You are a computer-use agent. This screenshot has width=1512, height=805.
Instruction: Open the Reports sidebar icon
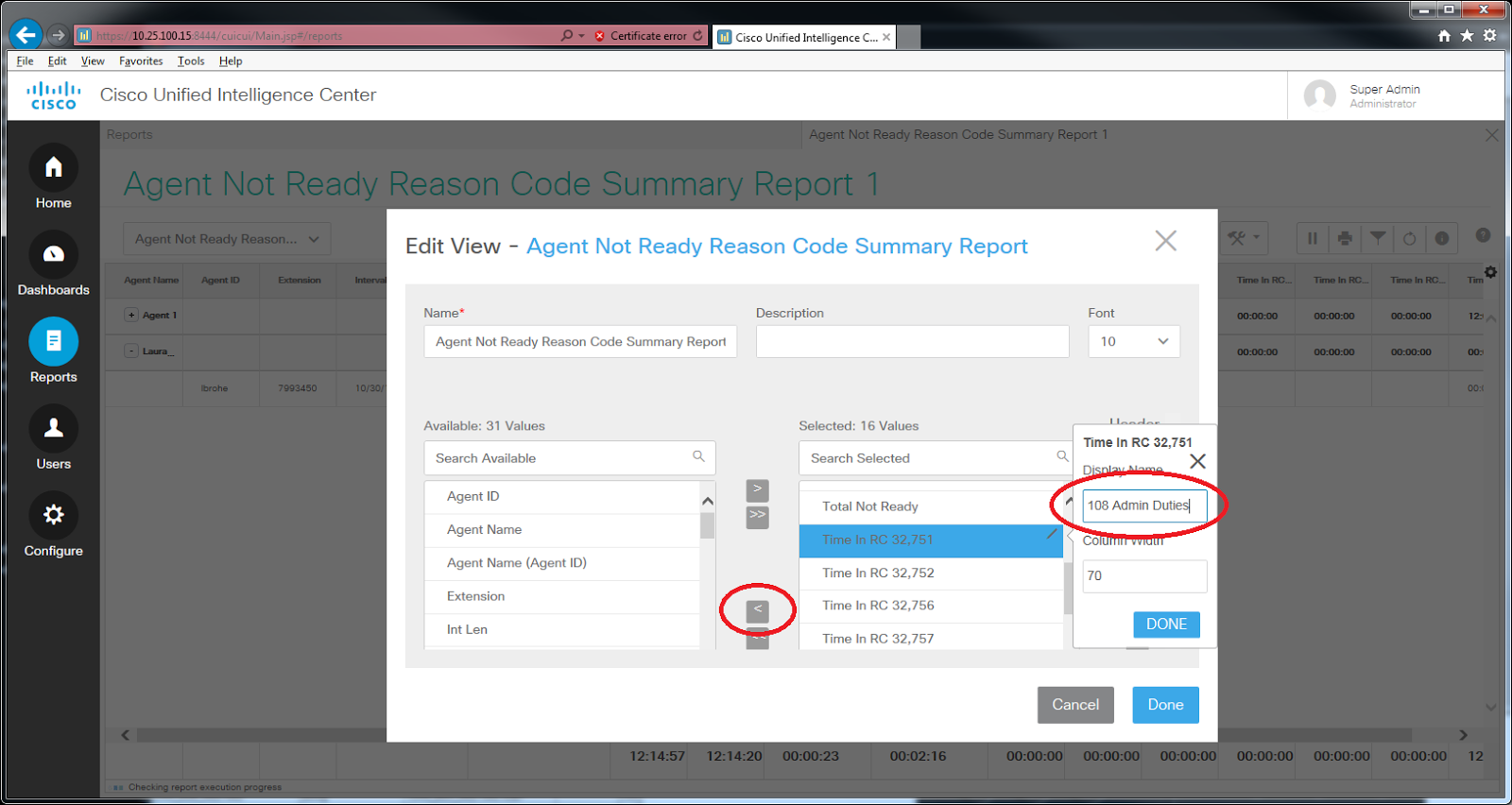[54, 341]
